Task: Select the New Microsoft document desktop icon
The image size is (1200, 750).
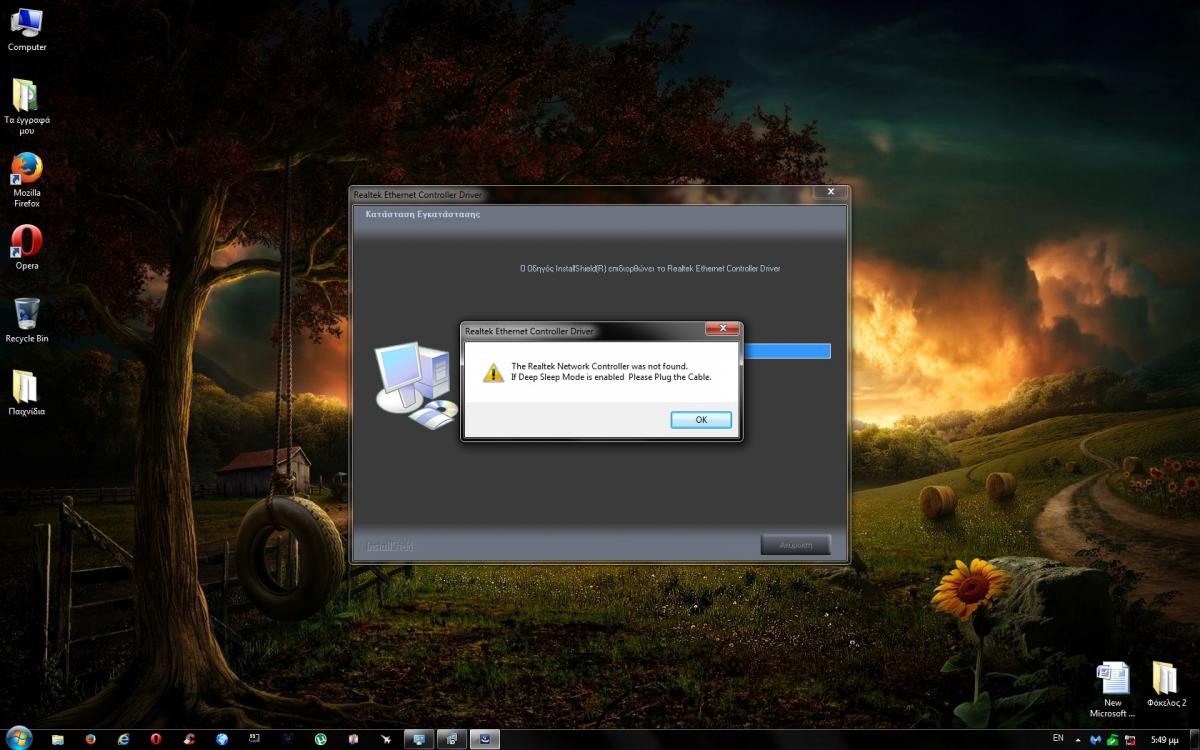Action: (1112, 689)
